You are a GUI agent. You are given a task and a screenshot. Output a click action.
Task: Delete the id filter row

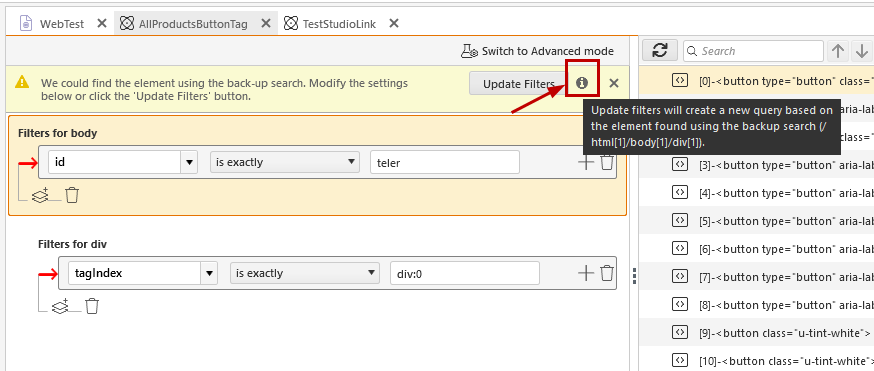[x=607, y=162]
